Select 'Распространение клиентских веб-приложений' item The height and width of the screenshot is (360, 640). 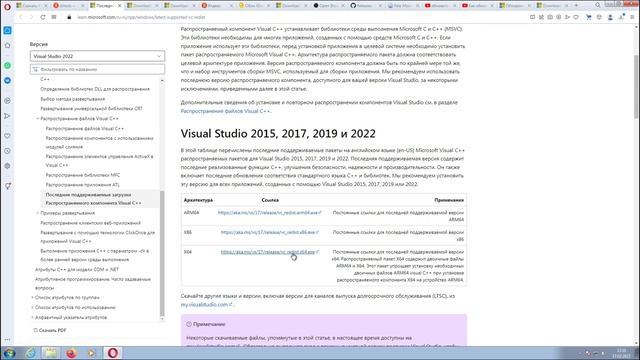[91, 223]
